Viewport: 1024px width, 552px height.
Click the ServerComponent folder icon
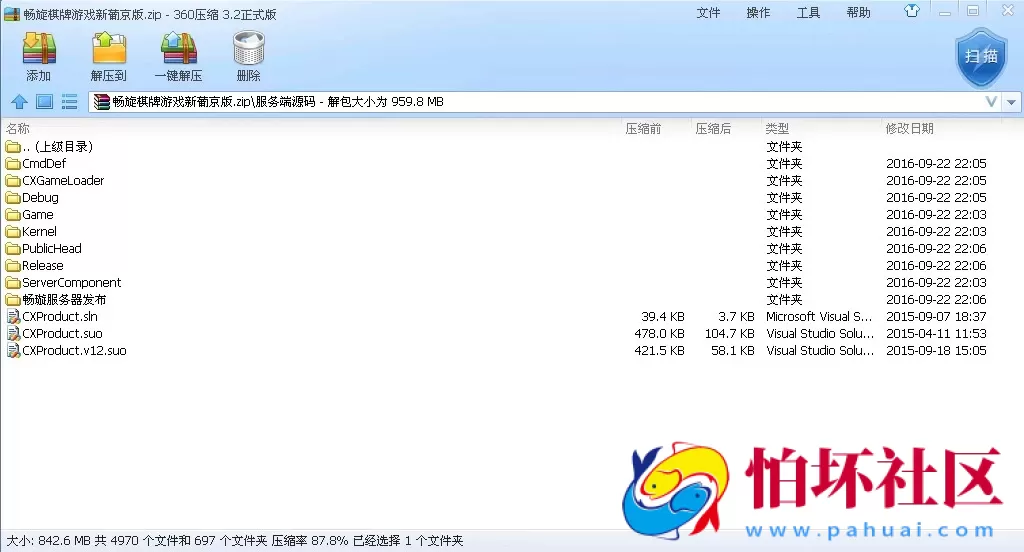[x=13, y=282]
